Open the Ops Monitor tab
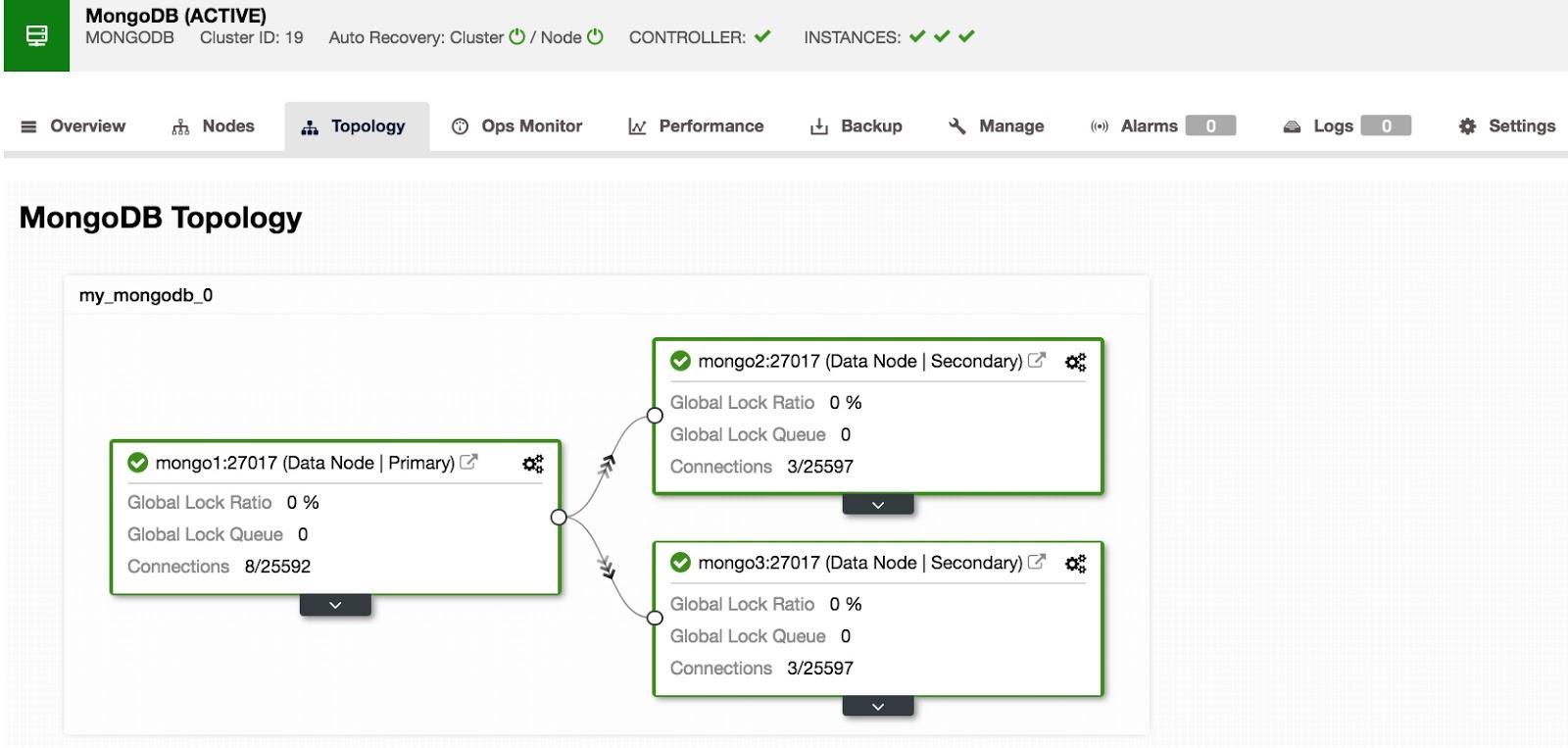Image resolution: width=1568 pixels, height=748 pixels. tap(516, 126)
